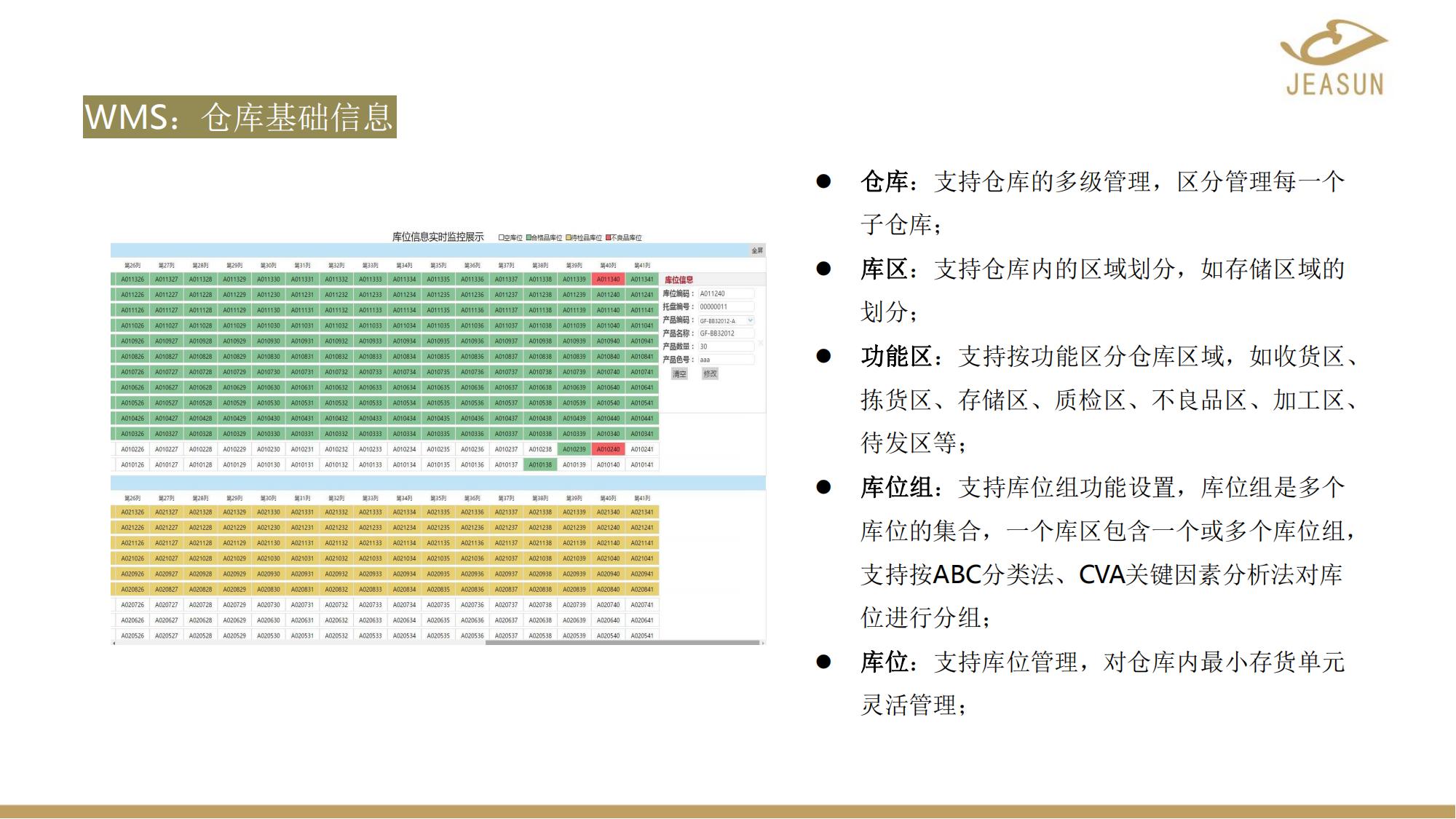Click the green 合格品库位 legend swatch
Viewport: 1456px width, 819px height.
(x=529, y=238)
